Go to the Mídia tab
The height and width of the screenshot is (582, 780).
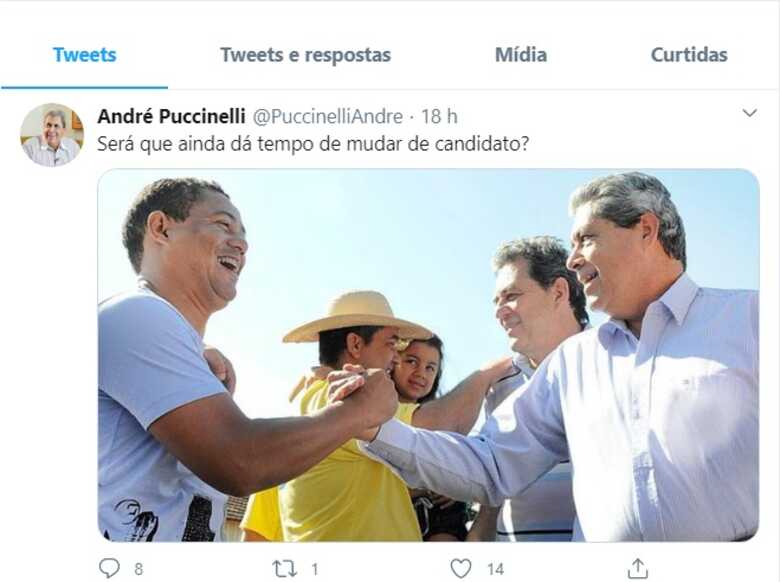point(521,55)
